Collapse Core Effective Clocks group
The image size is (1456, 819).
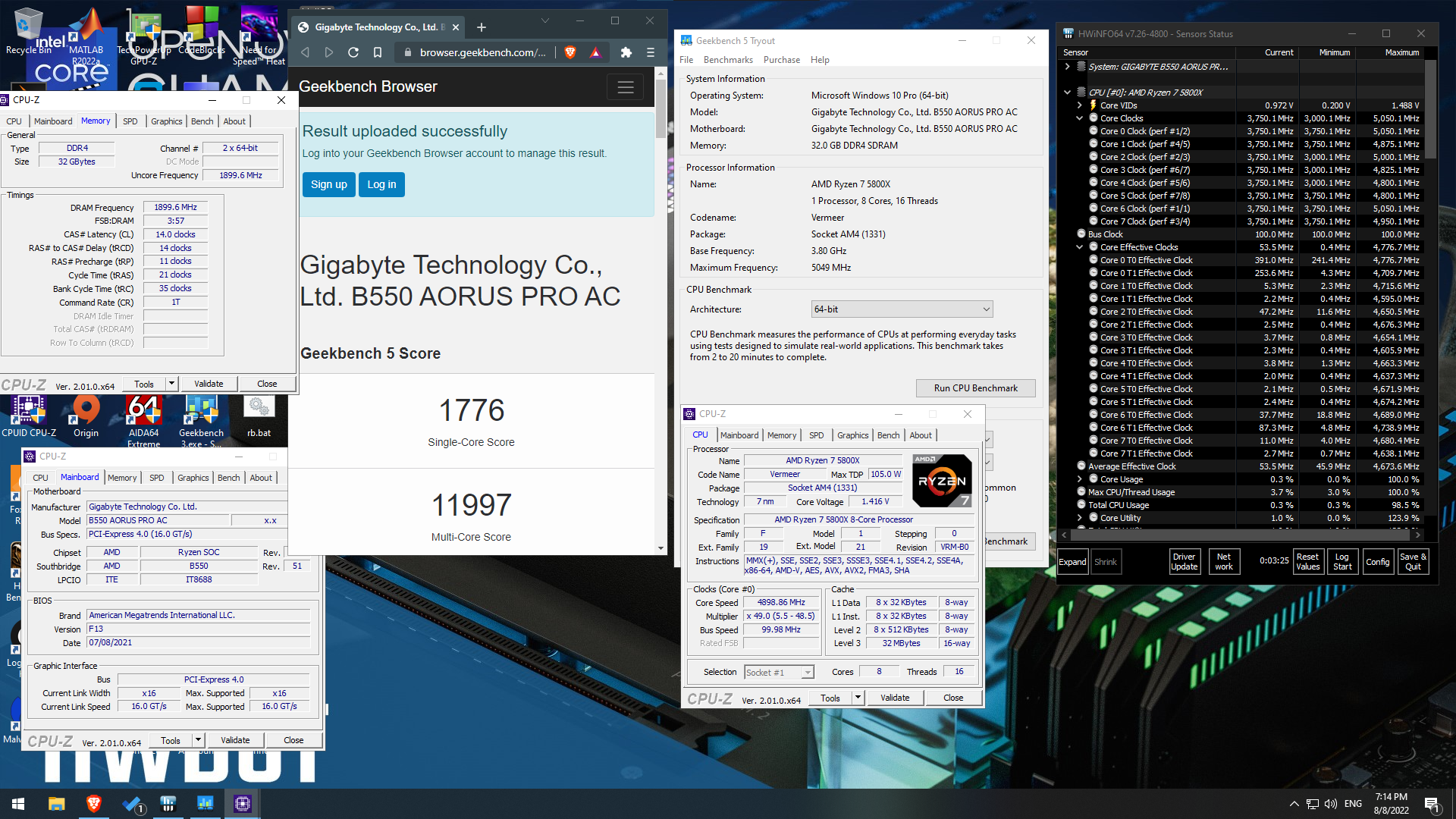[x=1080, y=247]
